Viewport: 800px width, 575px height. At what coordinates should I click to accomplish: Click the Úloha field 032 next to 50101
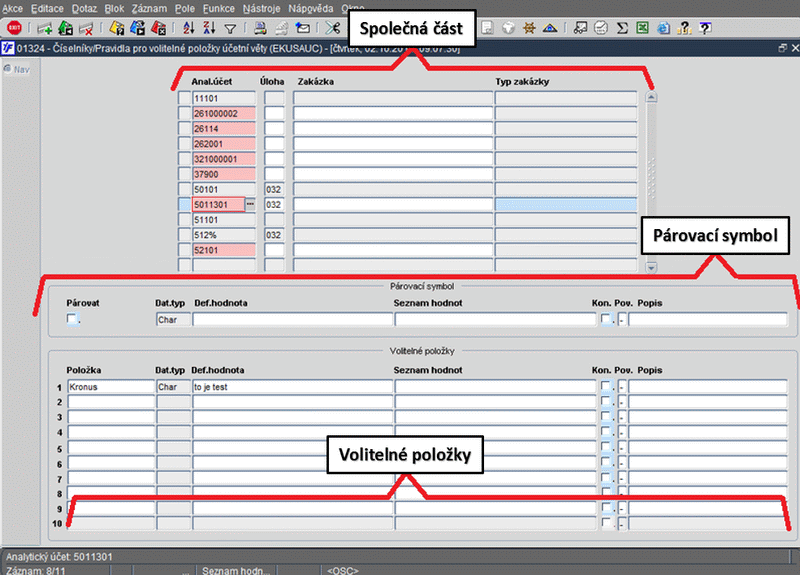[274, 189]
